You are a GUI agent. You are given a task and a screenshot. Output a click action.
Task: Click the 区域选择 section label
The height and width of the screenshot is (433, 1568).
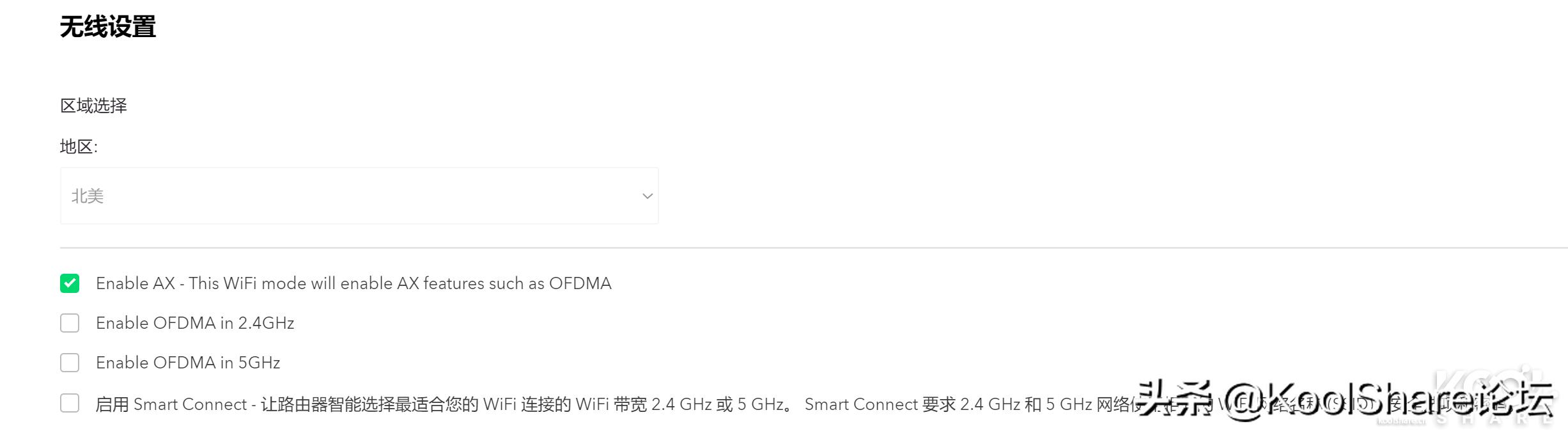93,106
